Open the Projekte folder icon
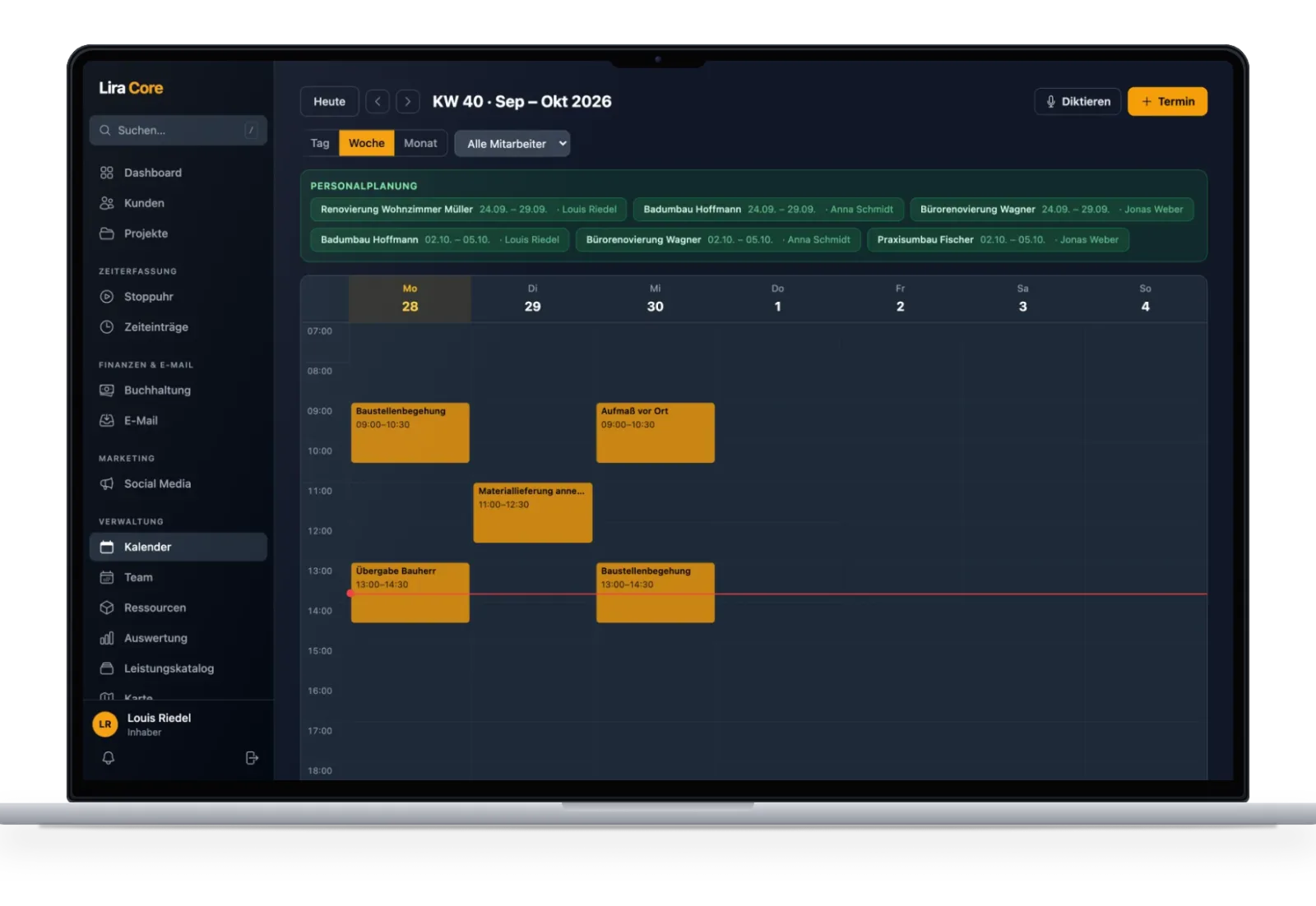The height and width of the screenshot is (906, 1316). (x=107, y=233)
